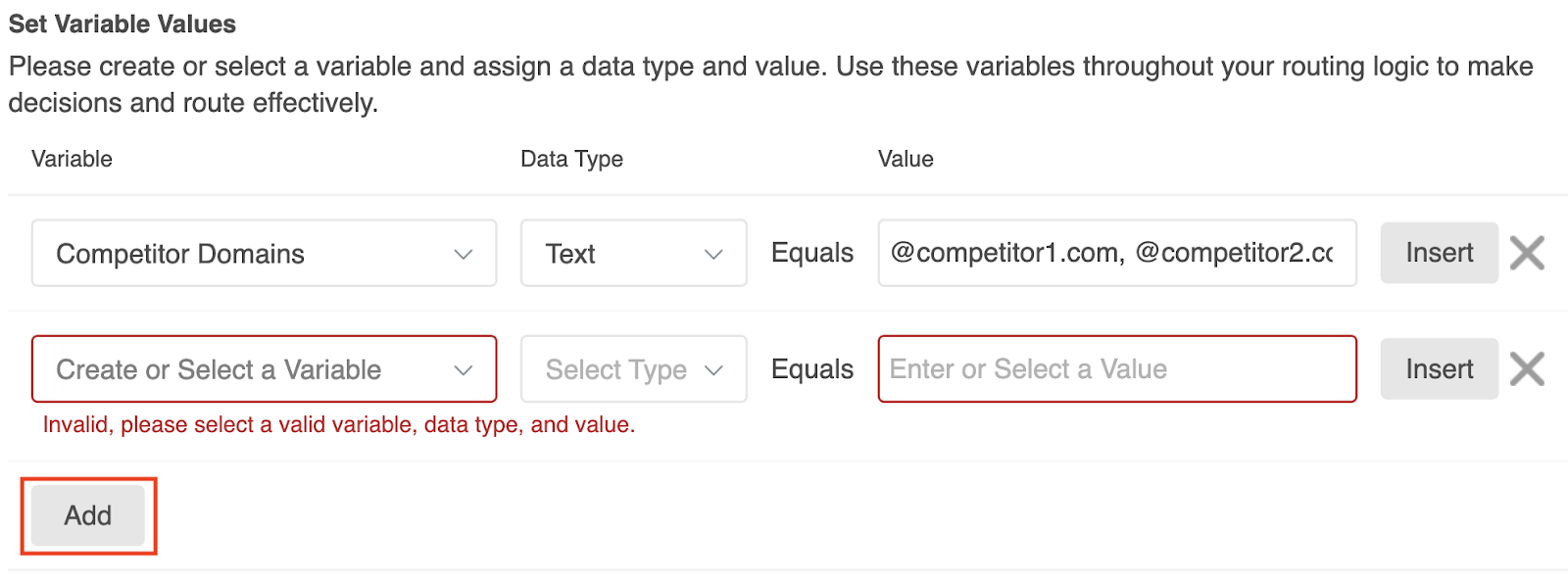
Task: Click the Data Type column header
Action: (x=571, y=159)
